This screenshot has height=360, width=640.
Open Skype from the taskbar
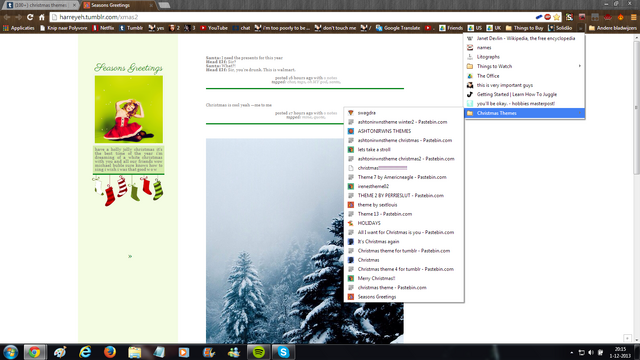(283, 352)
